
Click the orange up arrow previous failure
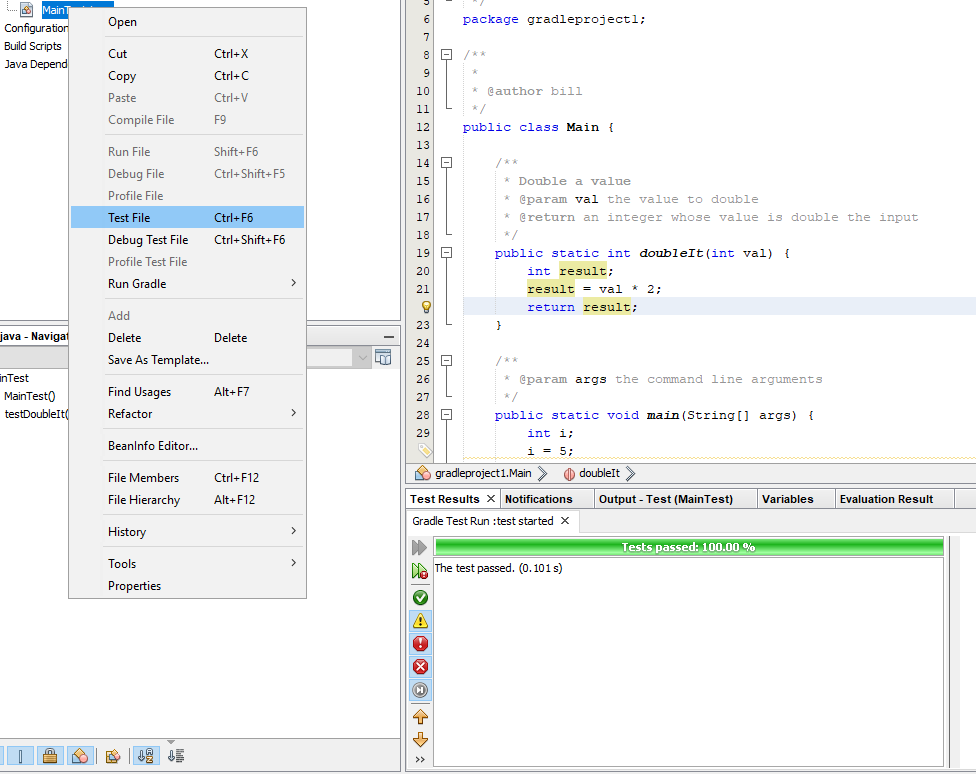(420, 716)
